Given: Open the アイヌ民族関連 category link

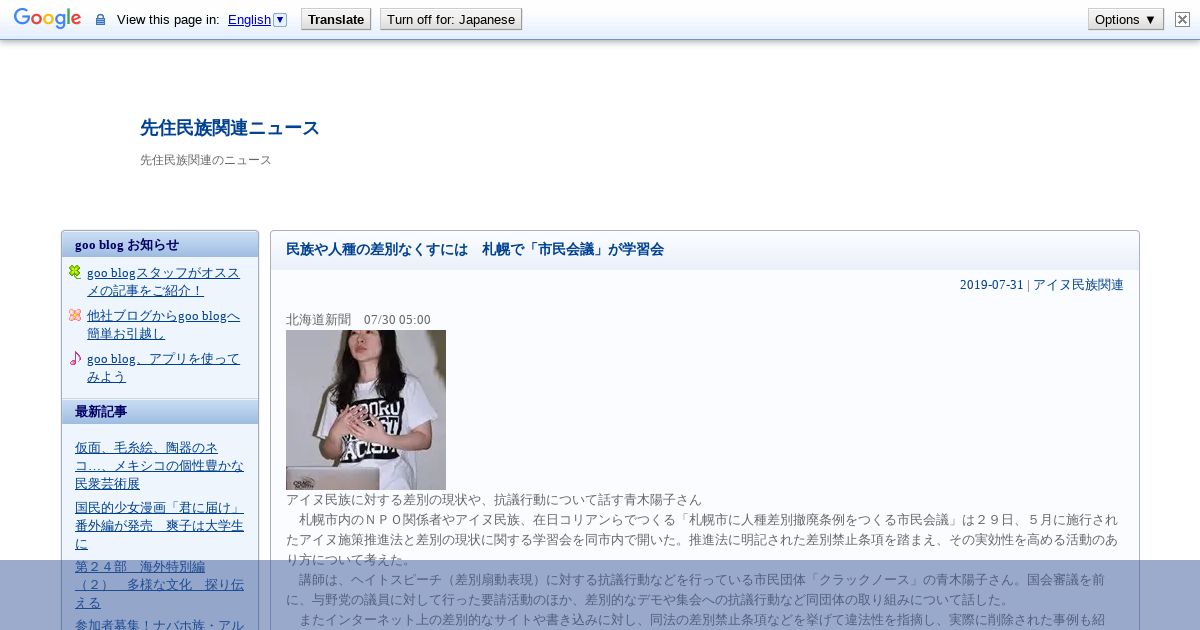Looking at the screenshot, I should [x=1078, y=284].
